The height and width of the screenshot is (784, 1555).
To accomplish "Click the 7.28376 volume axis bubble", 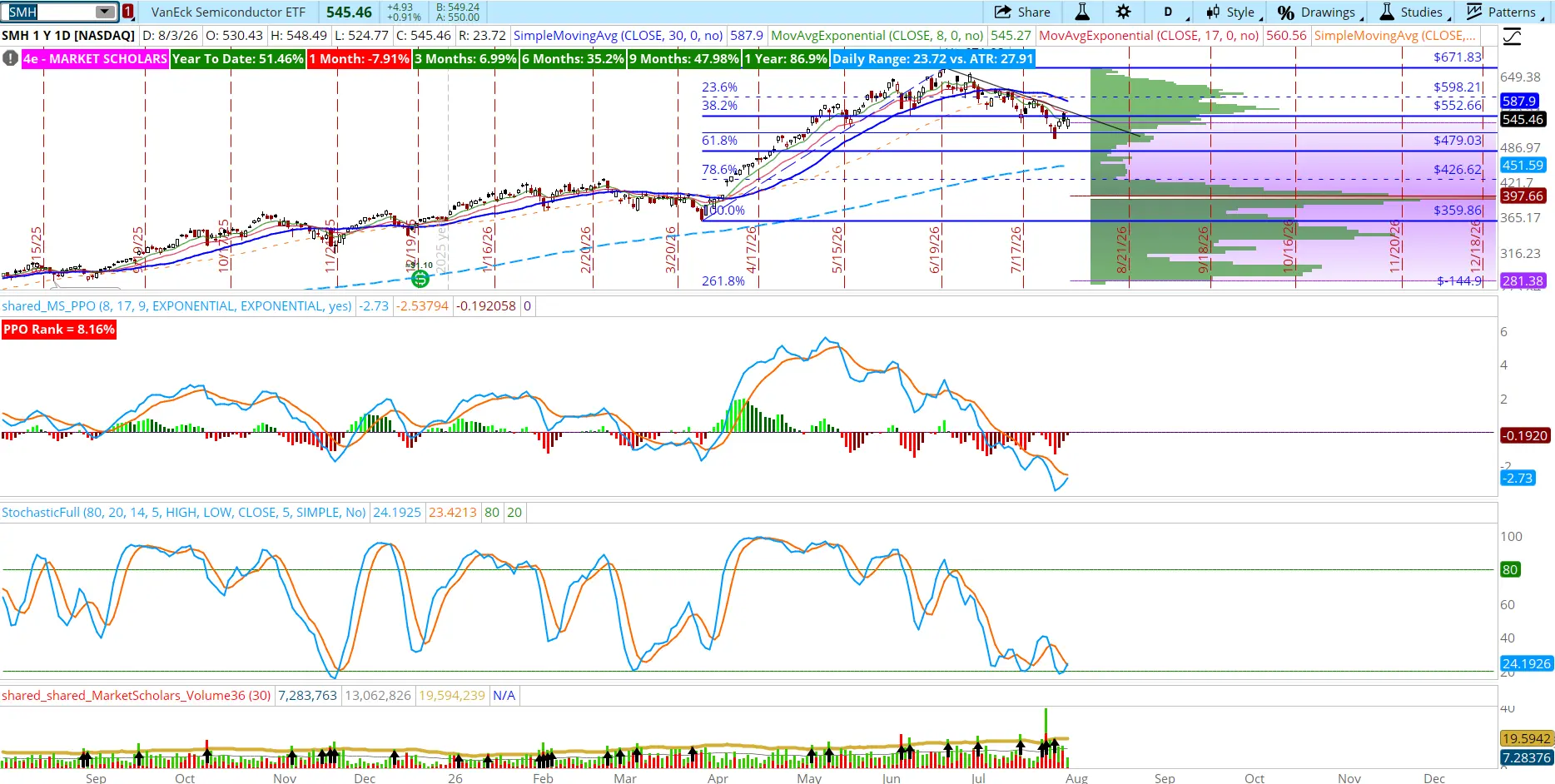I will [x=1527, y=757].
